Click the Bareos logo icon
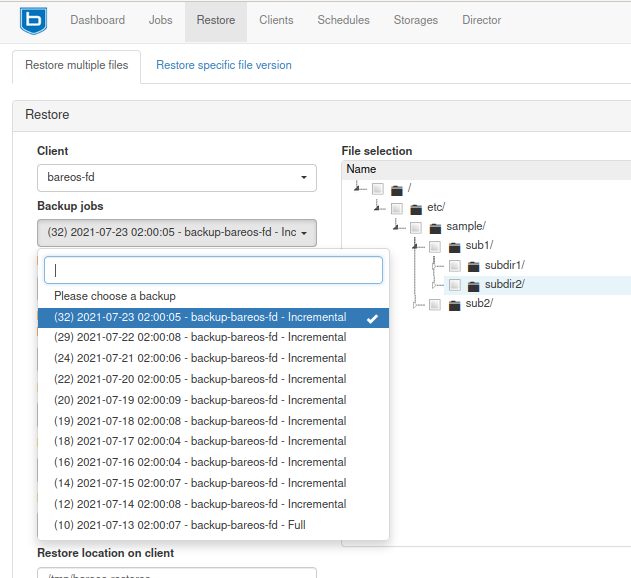This screenshot has width=631, height=578. [x=33, y=20]
